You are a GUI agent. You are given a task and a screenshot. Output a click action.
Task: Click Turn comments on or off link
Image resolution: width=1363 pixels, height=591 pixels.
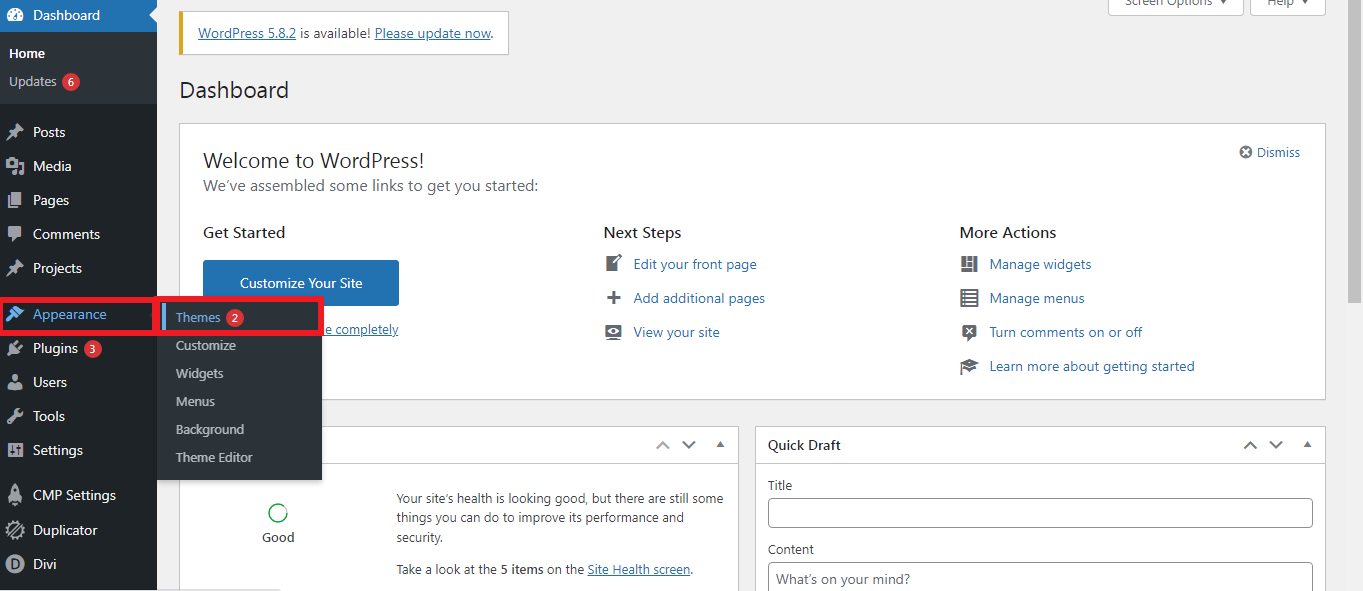(1066, 332)
